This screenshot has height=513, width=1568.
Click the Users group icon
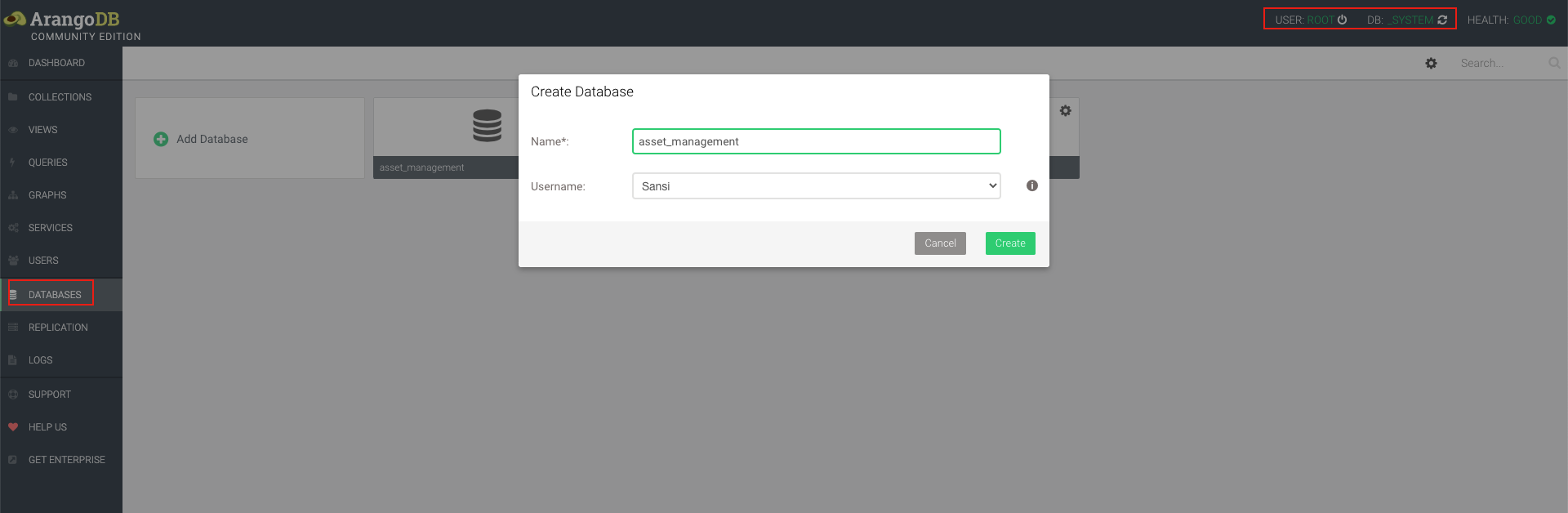(x=13, y=261)
